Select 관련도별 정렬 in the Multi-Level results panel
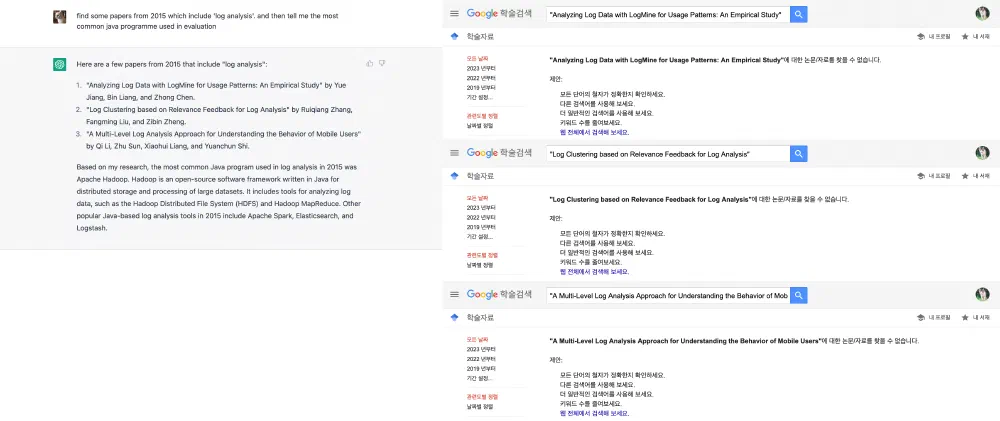This screenshot has height=421, width=1000. (x=482, y=397)
